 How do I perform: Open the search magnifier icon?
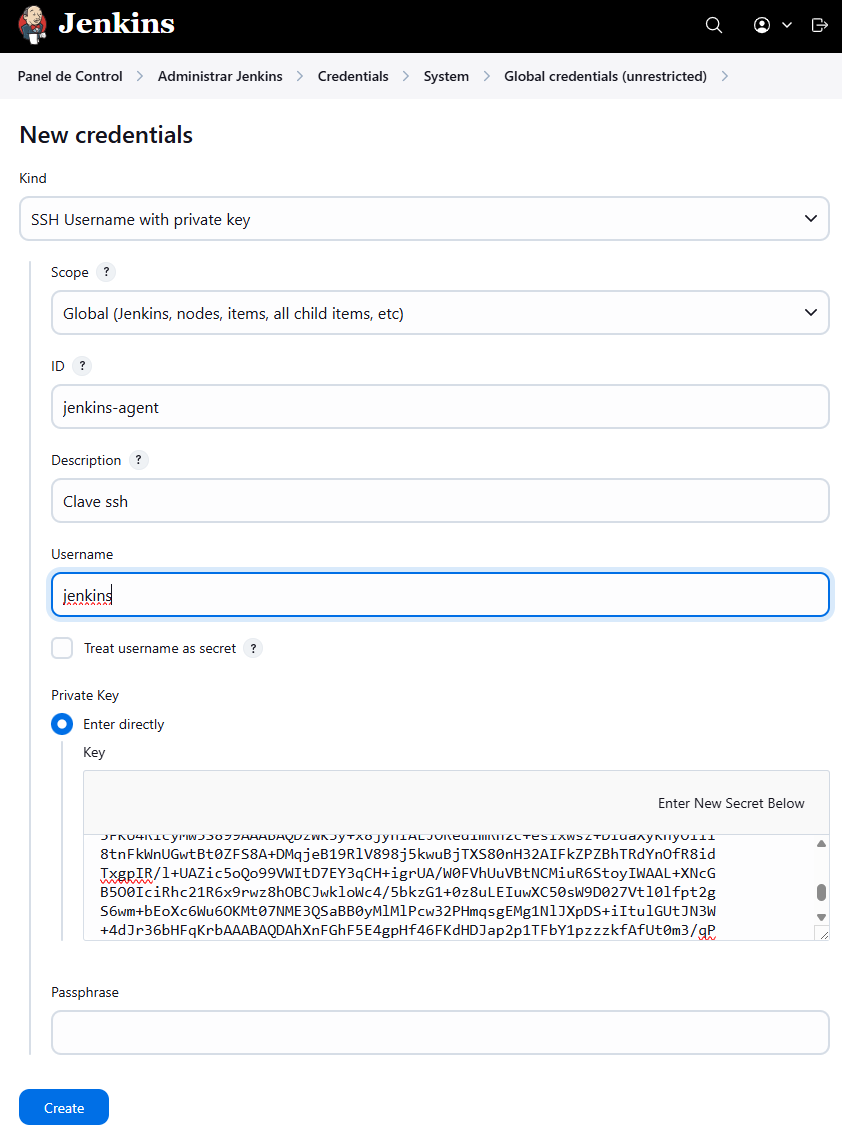714,25
